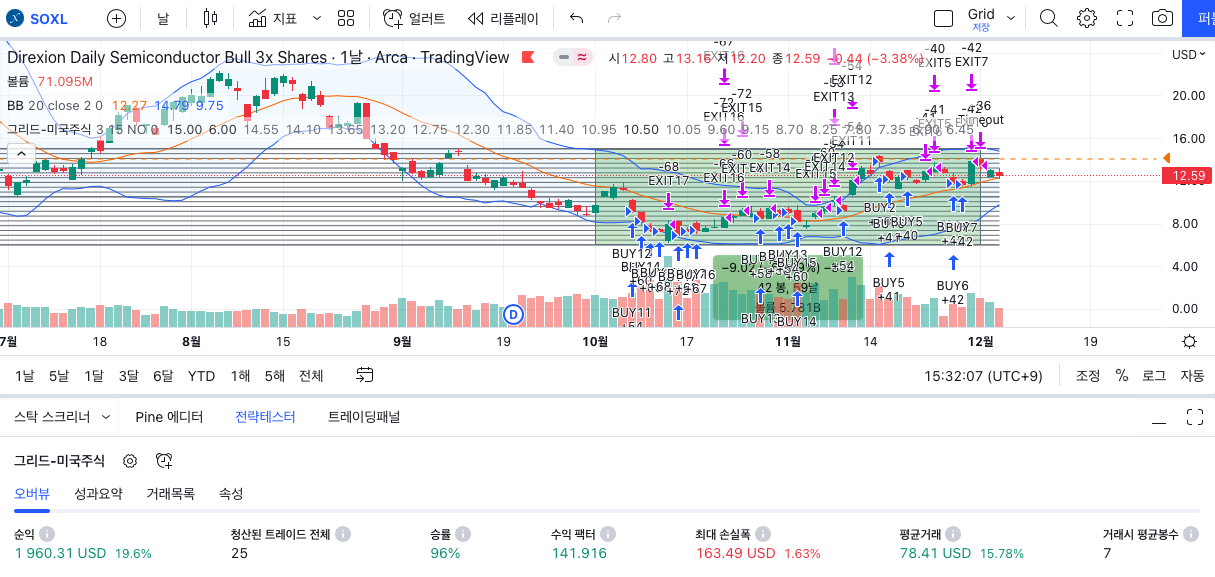Open the layout setup square icon
The image size is (1215, 577).
[x=943, y=18]
